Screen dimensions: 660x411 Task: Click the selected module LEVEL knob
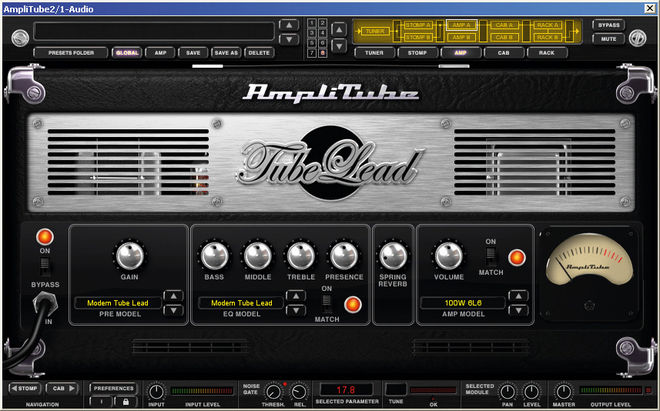531,392
